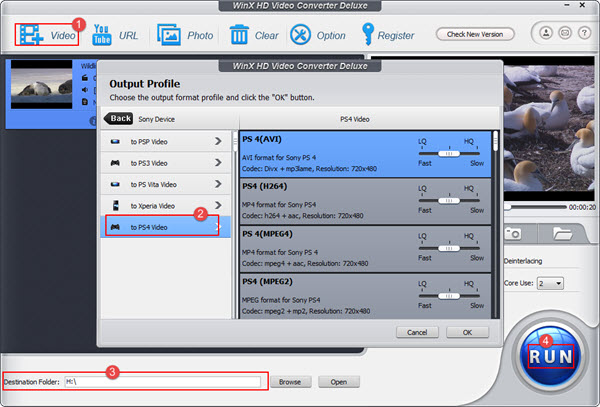Click the help question mark icon
The height and width of the screenshot is (407, 600).
tap(584, 33)
